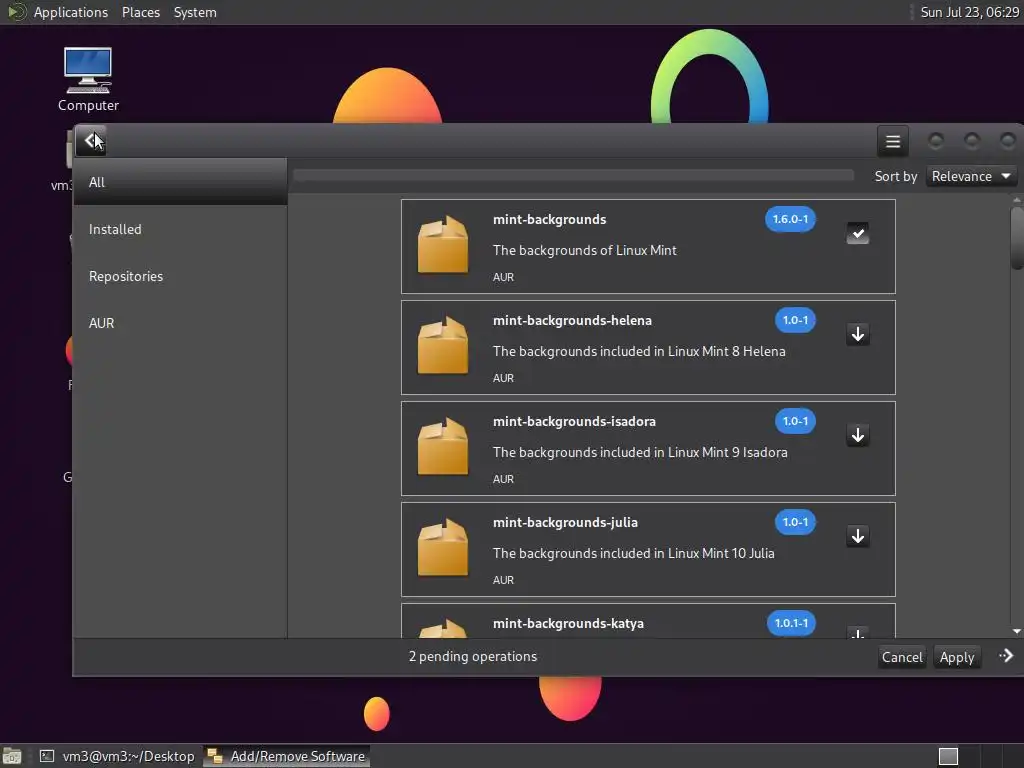Click the mint-backgrounds-helena package icon
Screen dimensions: 1024x768
[x=443, y=346]
